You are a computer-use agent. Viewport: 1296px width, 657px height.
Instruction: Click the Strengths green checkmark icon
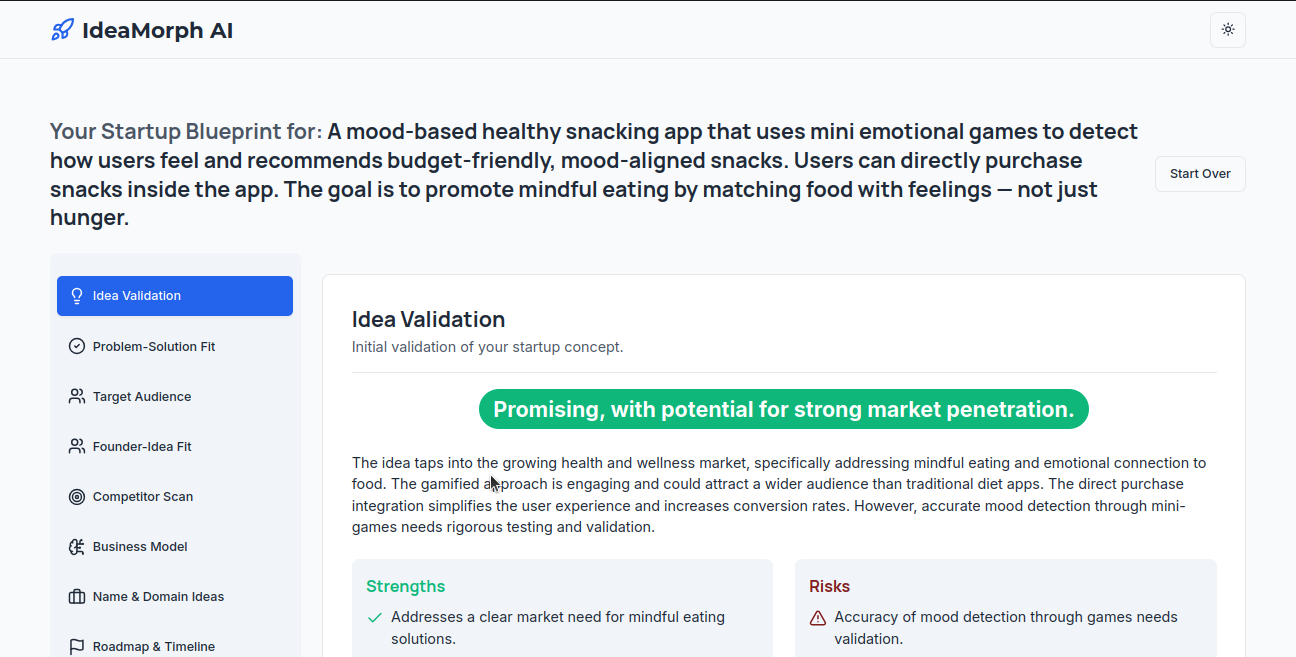(x=375, y=618)
